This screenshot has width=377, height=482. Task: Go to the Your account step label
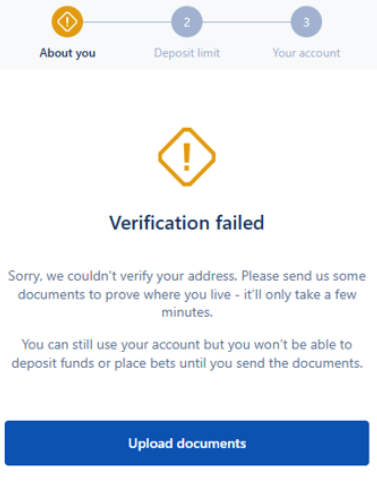coord(306,53)
